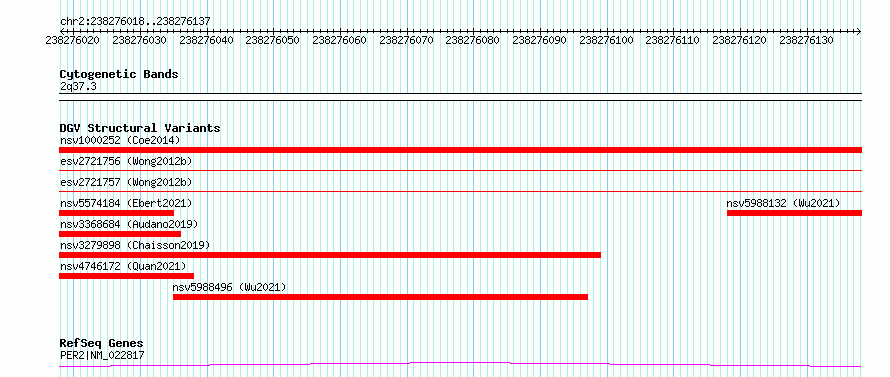
Task: Select the Cytogenetic Bands track title
Action: pyautogui.click(x=119, y=74)
